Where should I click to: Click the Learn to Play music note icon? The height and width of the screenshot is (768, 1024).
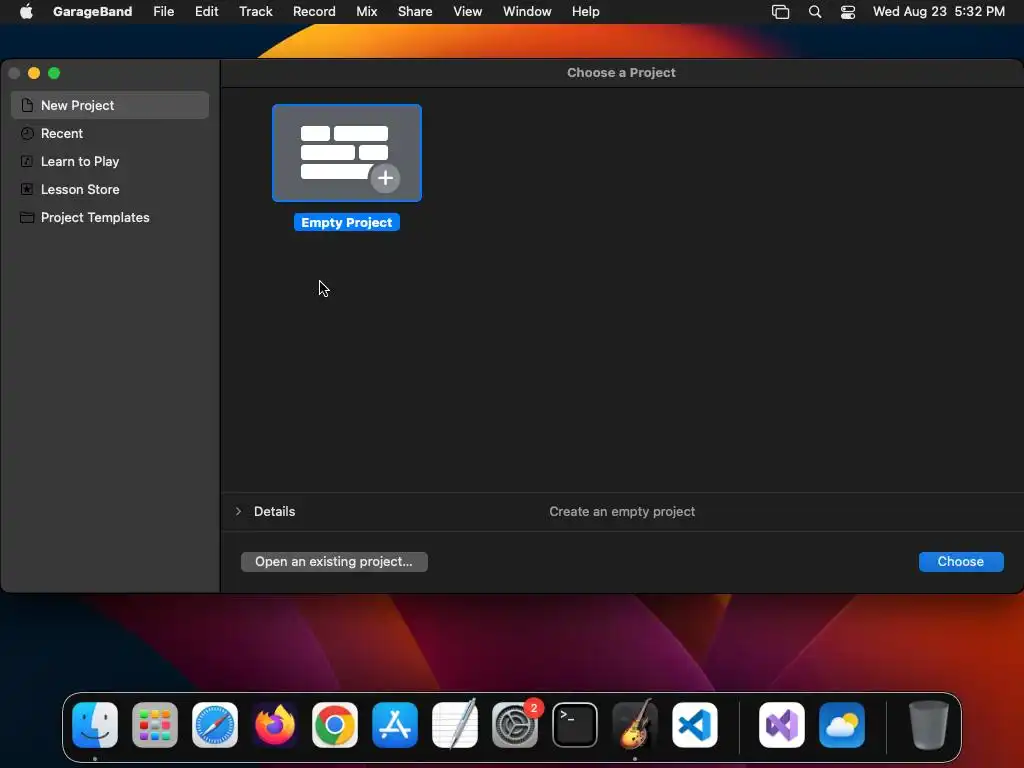point(27,161)
